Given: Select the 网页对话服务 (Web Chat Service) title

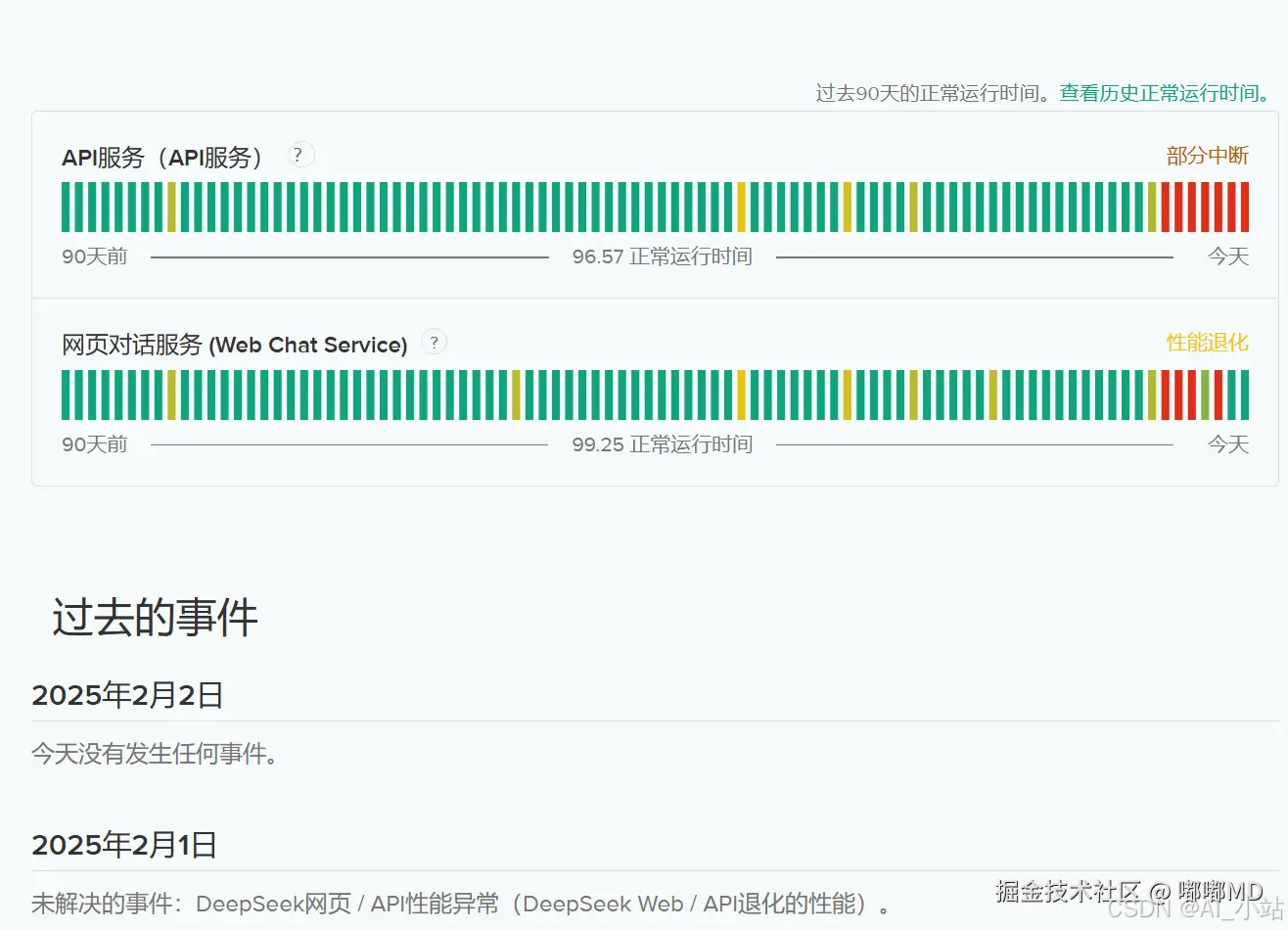Looking at the screenshot, I should (235, 345).
